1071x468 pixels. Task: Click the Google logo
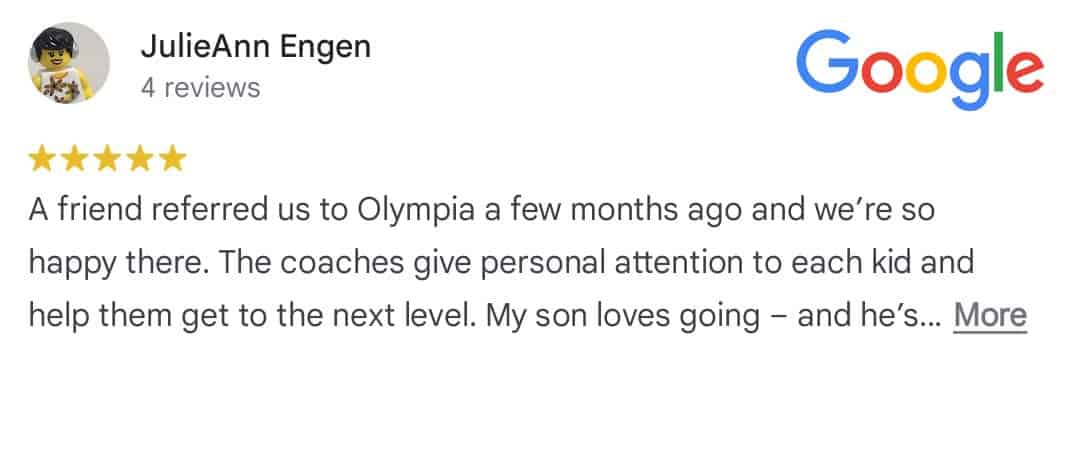[919, 68]
